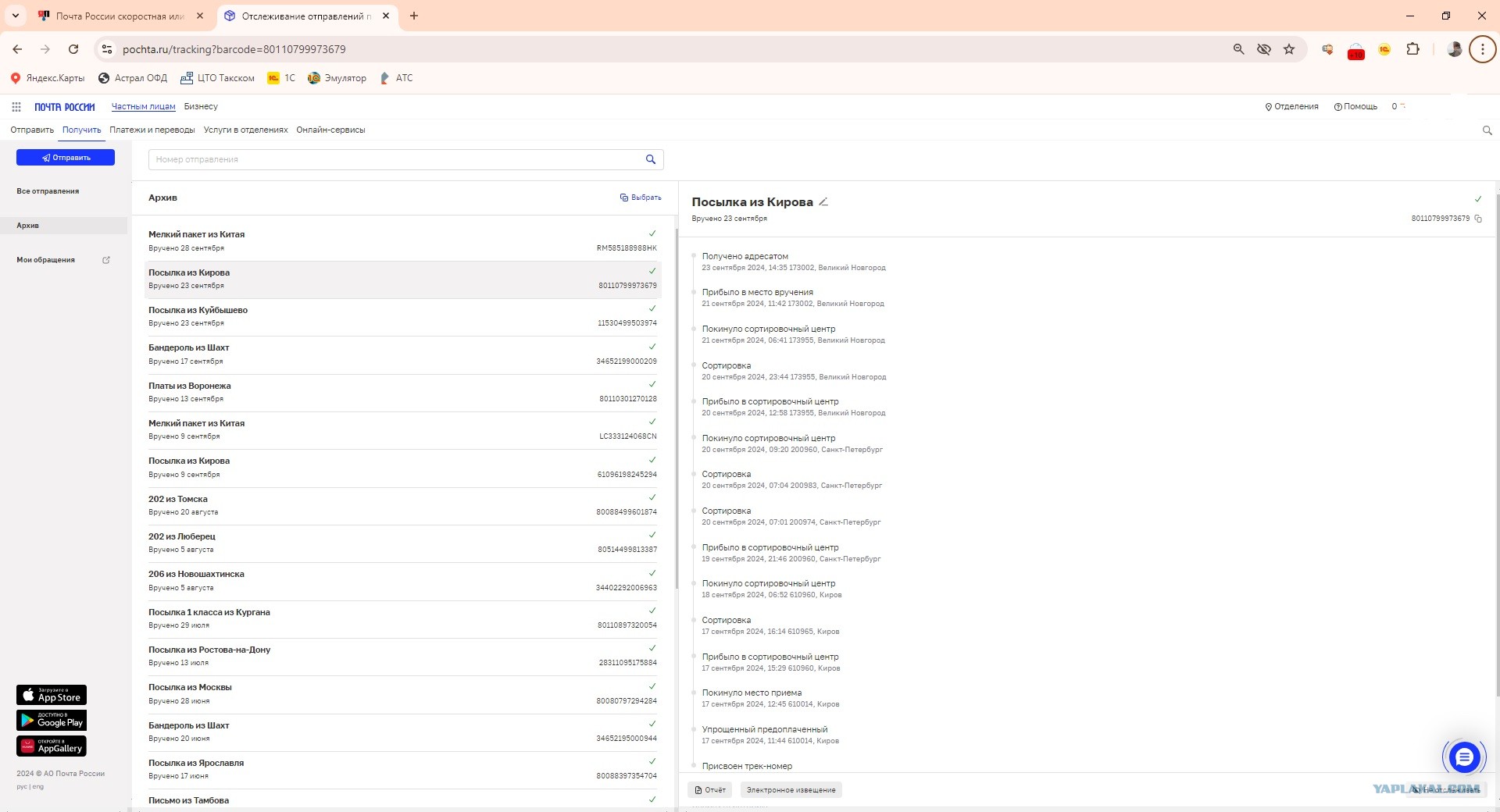Open the Получить menu item

pyautogui.click(x=81, y=130)
